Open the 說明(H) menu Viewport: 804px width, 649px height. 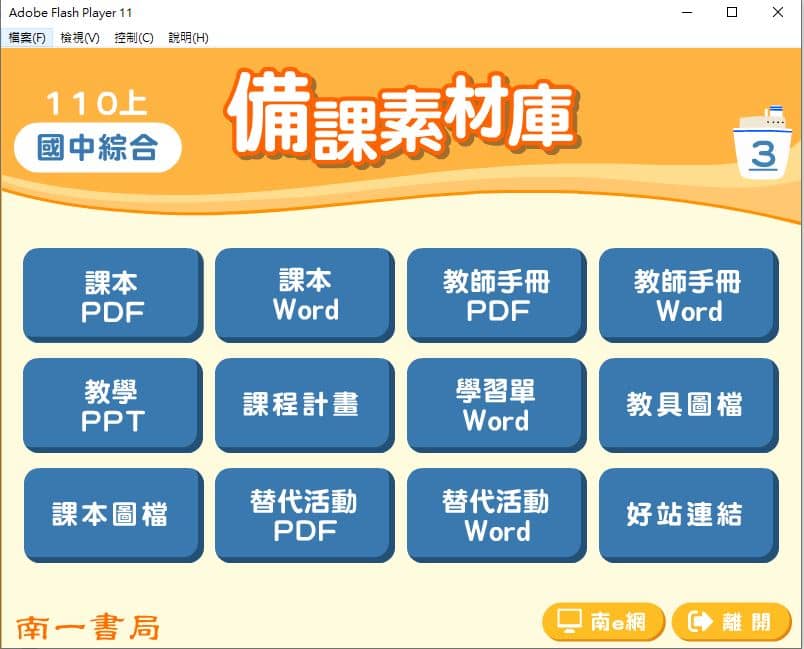coord(188,37)
